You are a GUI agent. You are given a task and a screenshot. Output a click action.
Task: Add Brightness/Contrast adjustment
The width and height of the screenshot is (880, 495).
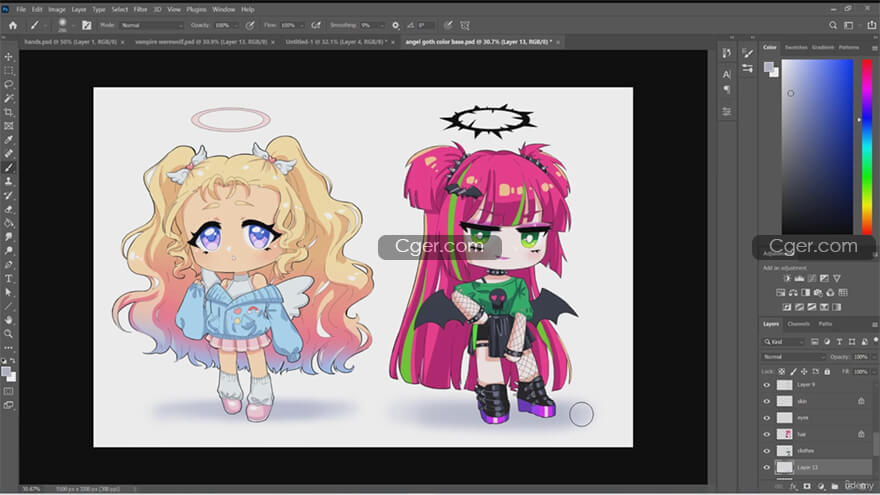(787, 278)
